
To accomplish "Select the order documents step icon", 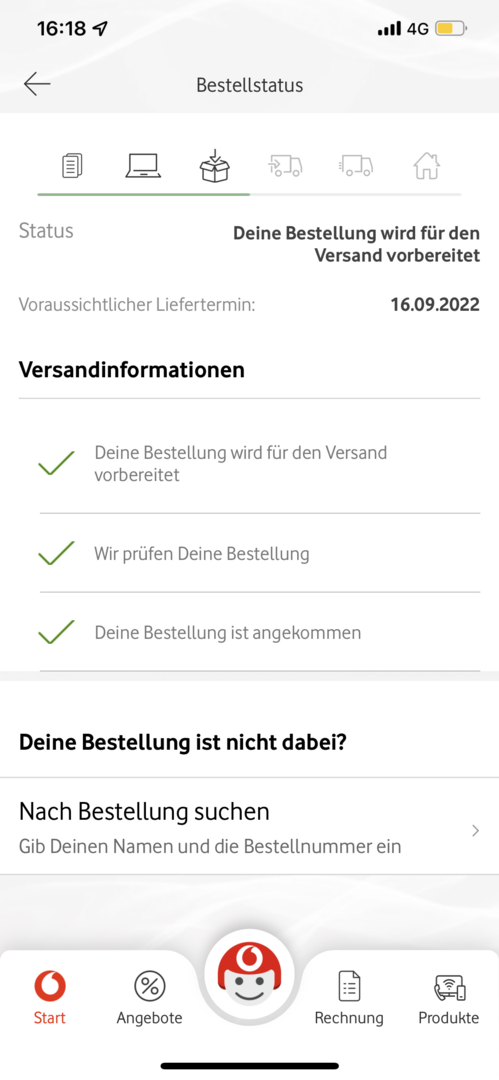I will point(72,165).
